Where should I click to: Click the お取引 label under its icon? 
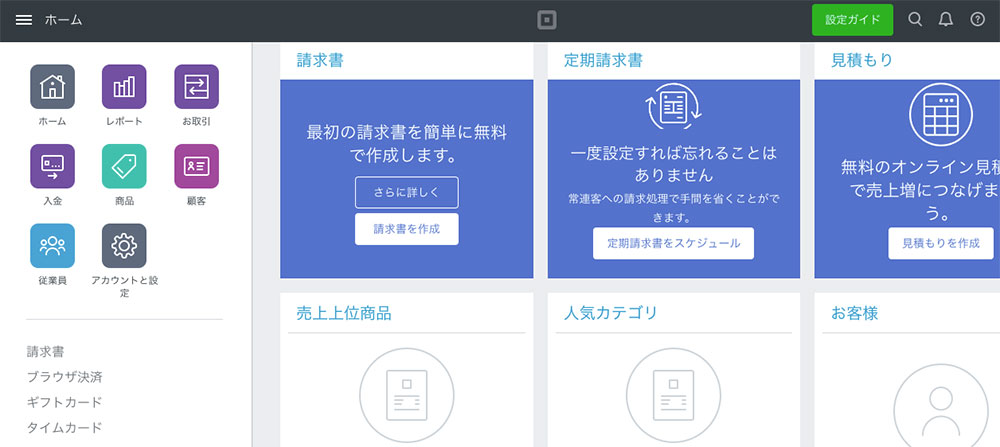pyautogui.click(x=196, y=121)
